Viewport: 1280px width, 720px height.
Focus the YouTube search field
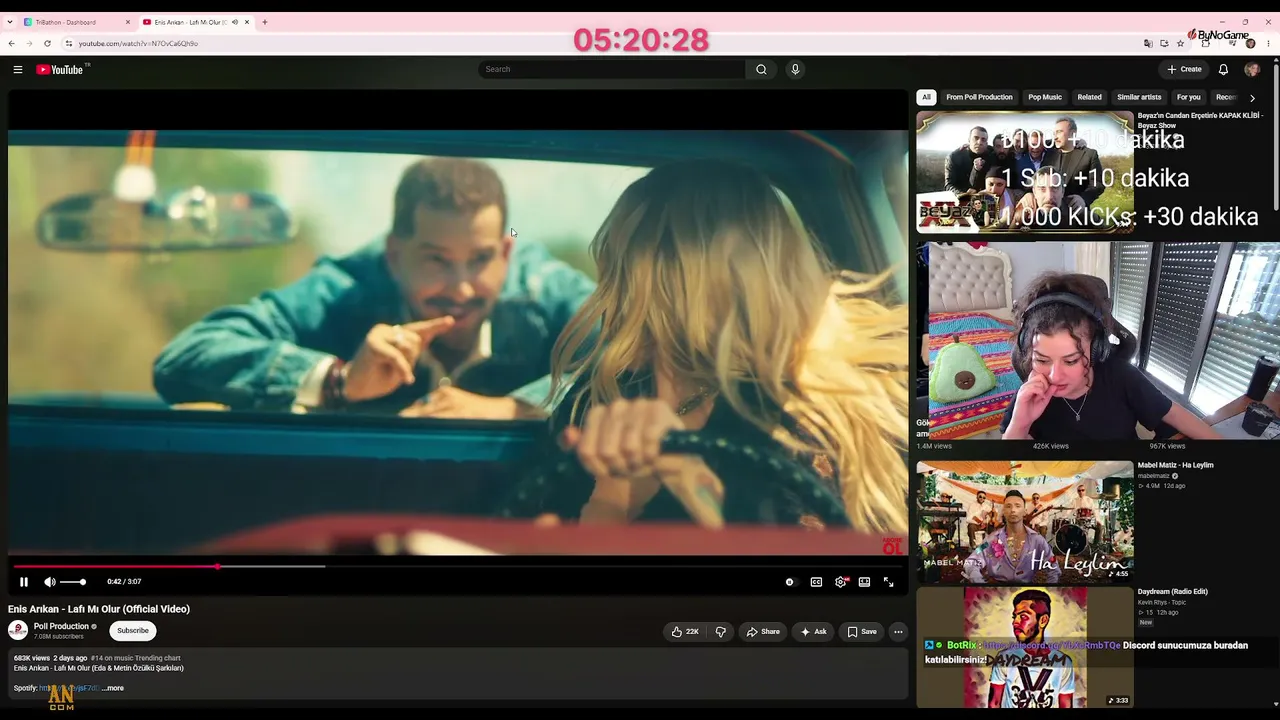pos(612,69)
